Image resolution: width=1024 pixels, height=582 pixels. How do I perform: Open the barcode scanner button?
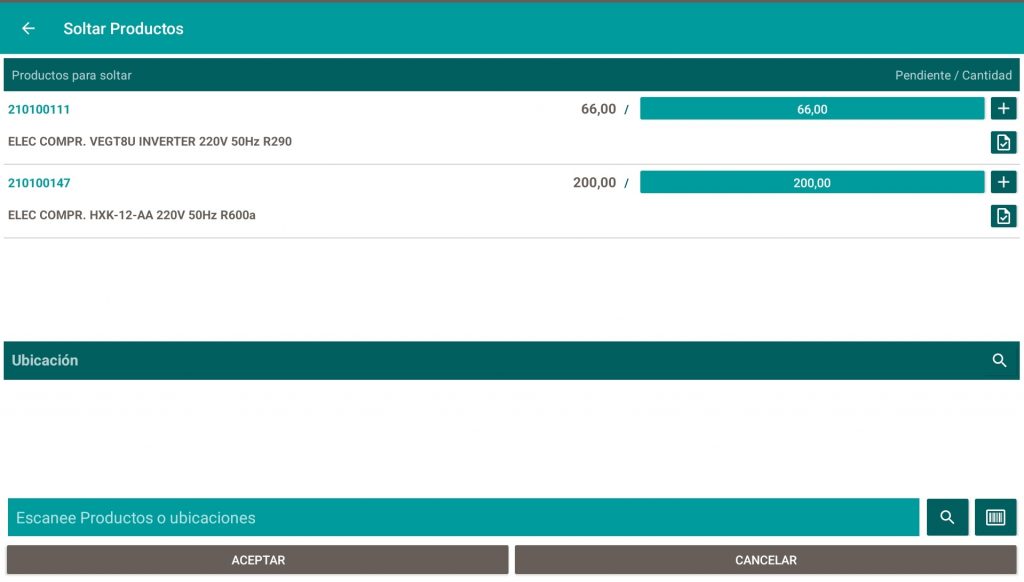[x=995, y=517]
